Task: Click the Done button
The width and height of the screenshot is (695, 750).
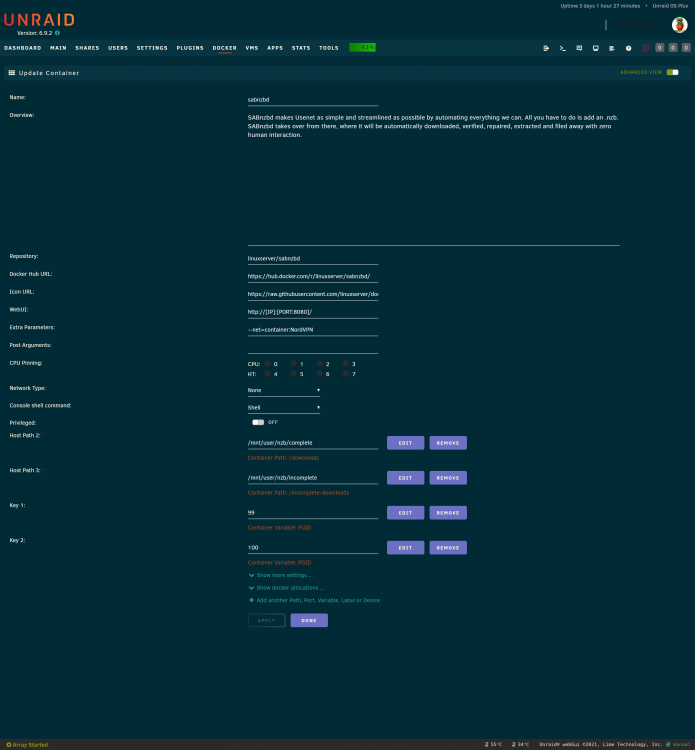Action: [309, 620]
